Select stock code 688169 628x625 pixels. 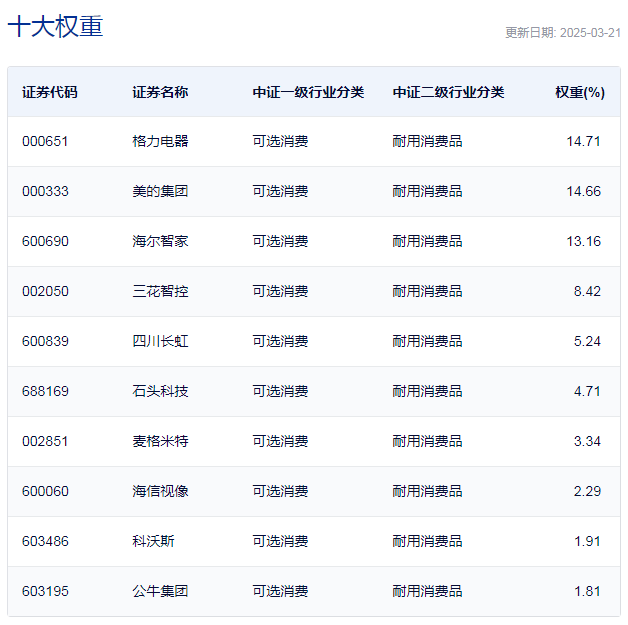(x=45, y=391)
